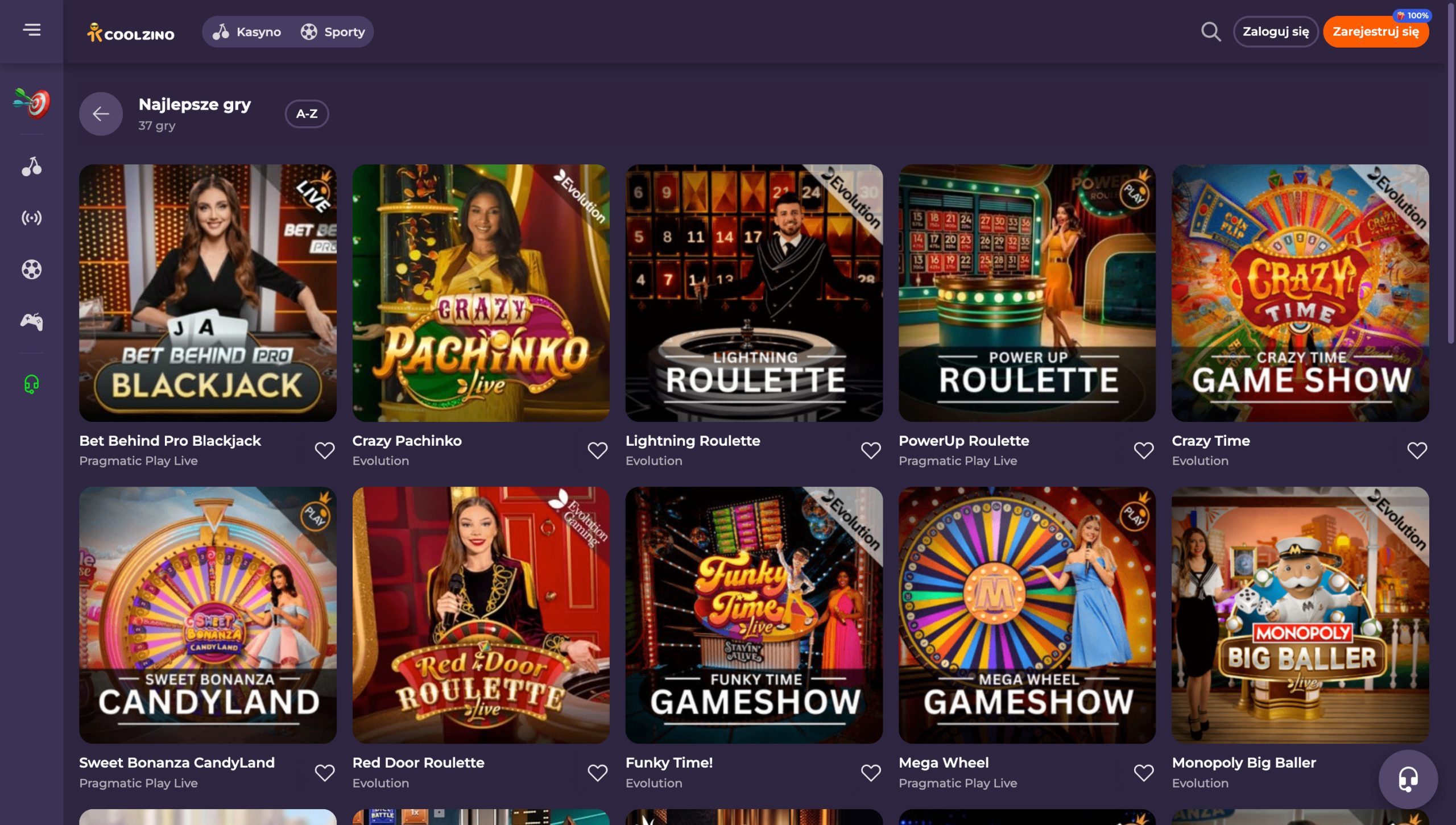Open live games via the broadcast icon
Screen dimensions: 1456x825
click(x=32, y=217)
